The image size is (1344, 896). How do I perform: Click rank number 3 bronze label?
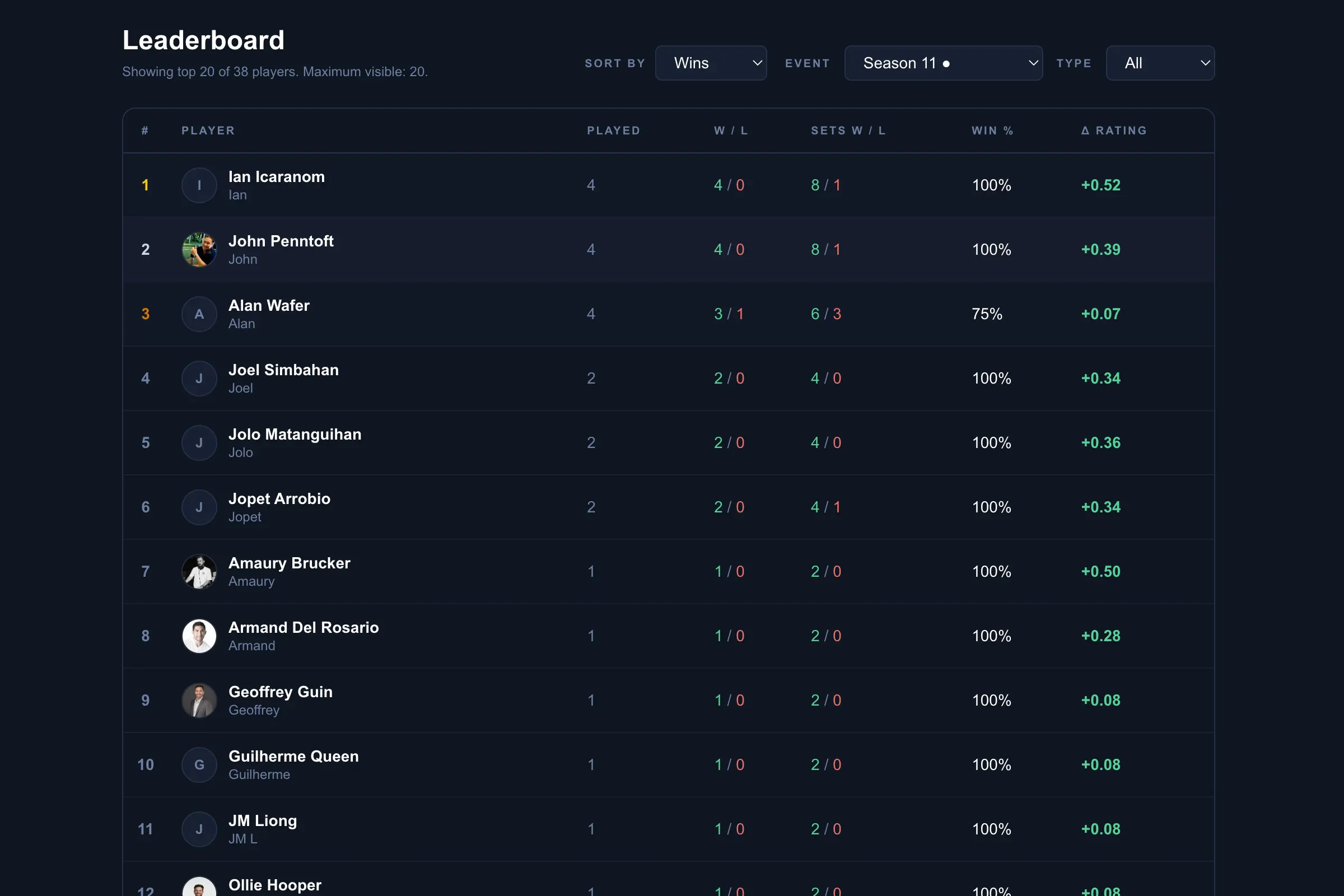coord(145,314)
